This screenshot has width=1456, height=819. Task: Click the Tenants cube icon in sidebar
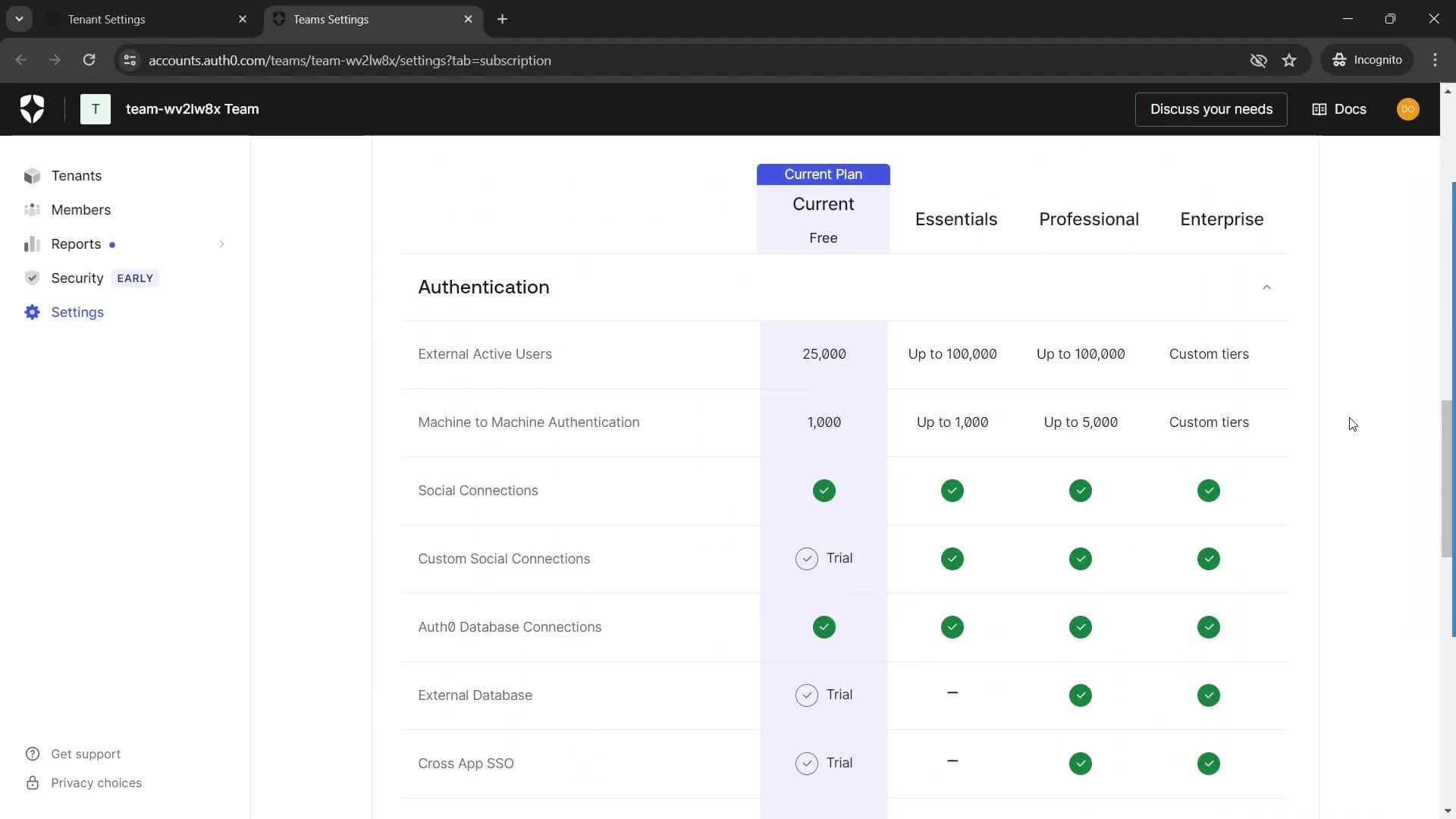coord(32,176)
